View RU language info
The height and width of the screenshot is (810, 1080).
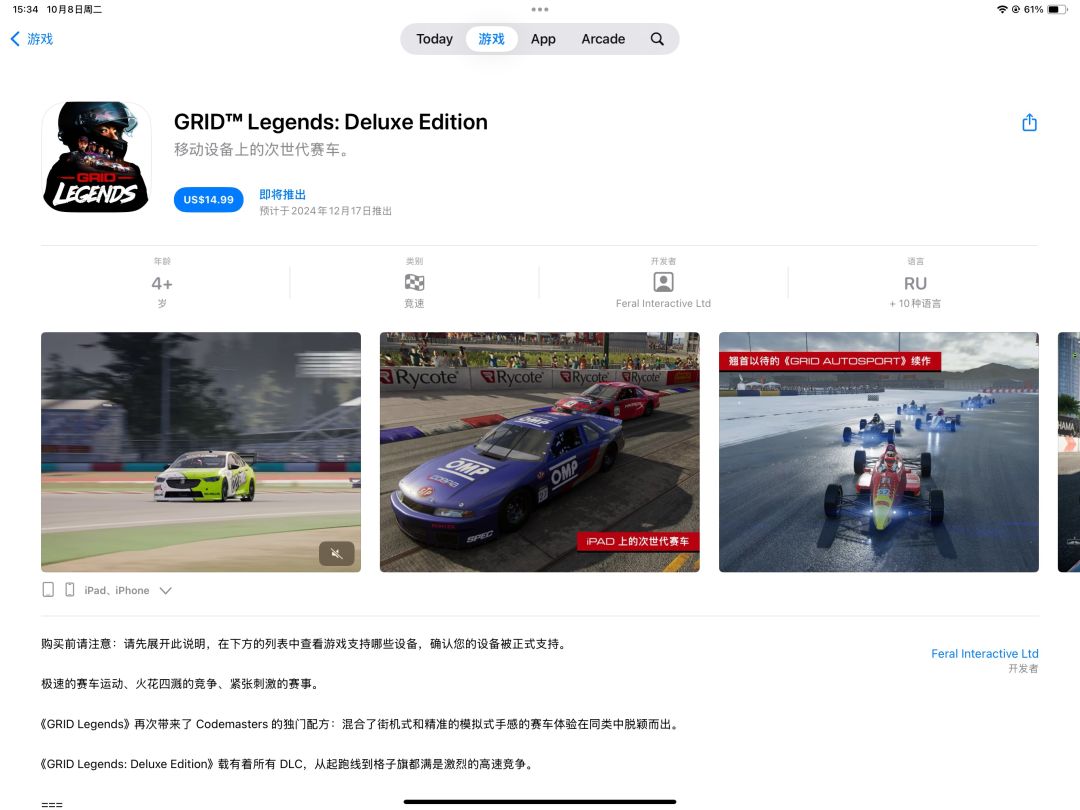point(915,283)
